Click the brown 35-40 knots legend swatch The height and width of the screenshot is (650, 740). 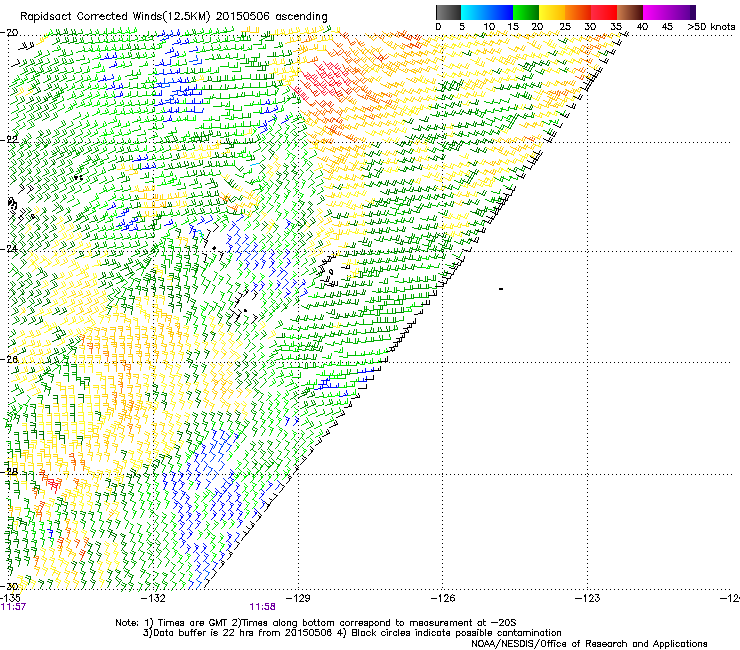click(630, 12)
